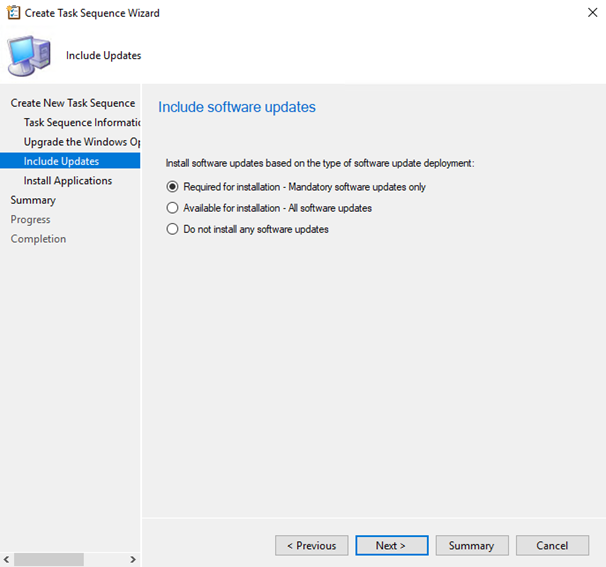Click the Include software updates heading
Screen dimensions: 606x567
tap(237, 107)
